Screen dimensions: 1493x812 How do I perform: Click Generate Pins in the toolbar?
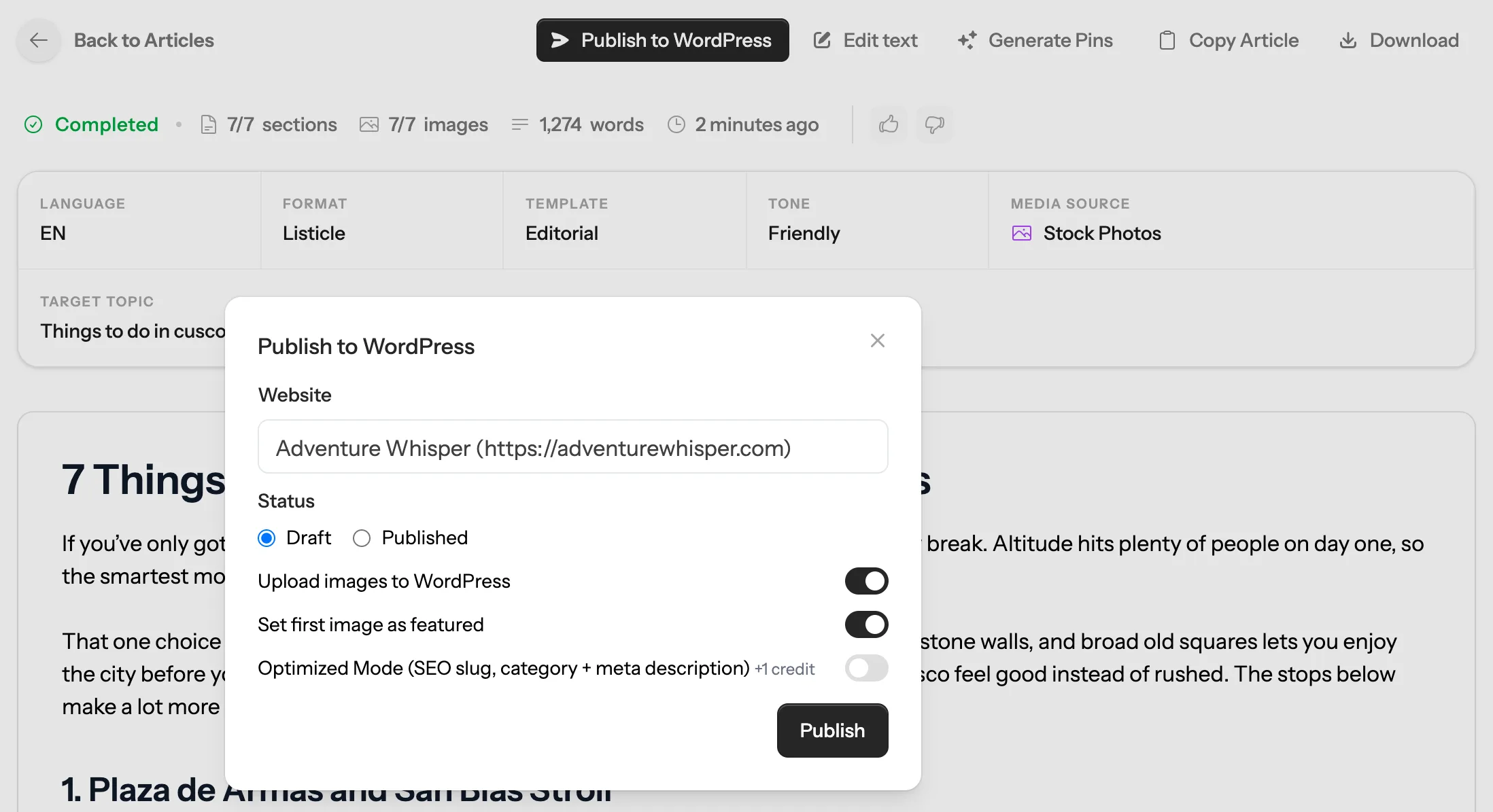click(x=1035, y=40)
